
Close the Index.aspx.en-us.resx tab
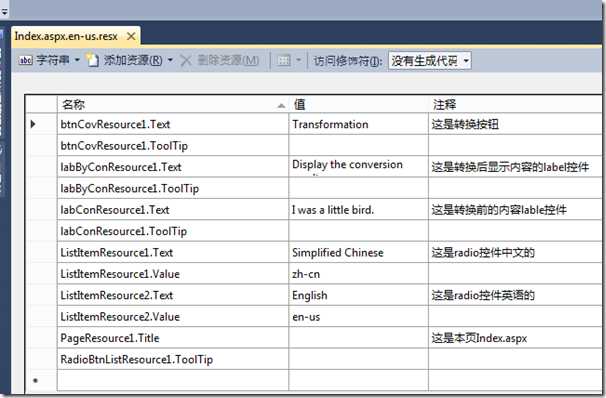(x=131, y=36)
